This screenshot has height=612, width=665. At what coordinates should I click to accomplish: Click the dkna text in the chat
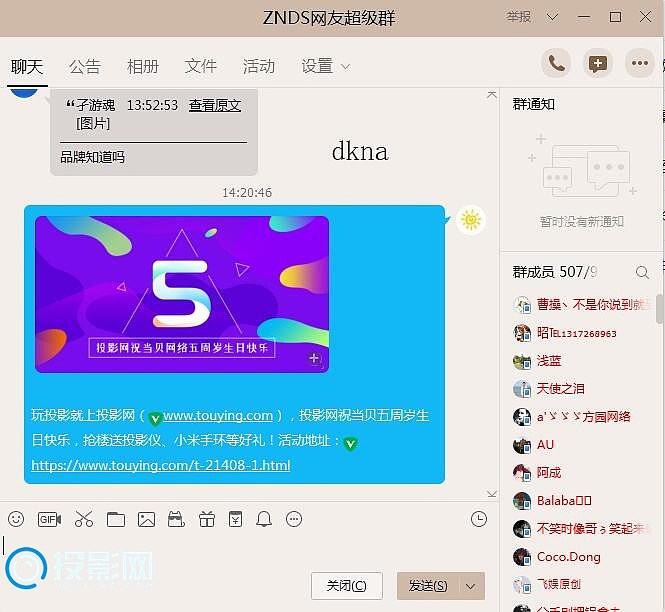coord(360,151)
